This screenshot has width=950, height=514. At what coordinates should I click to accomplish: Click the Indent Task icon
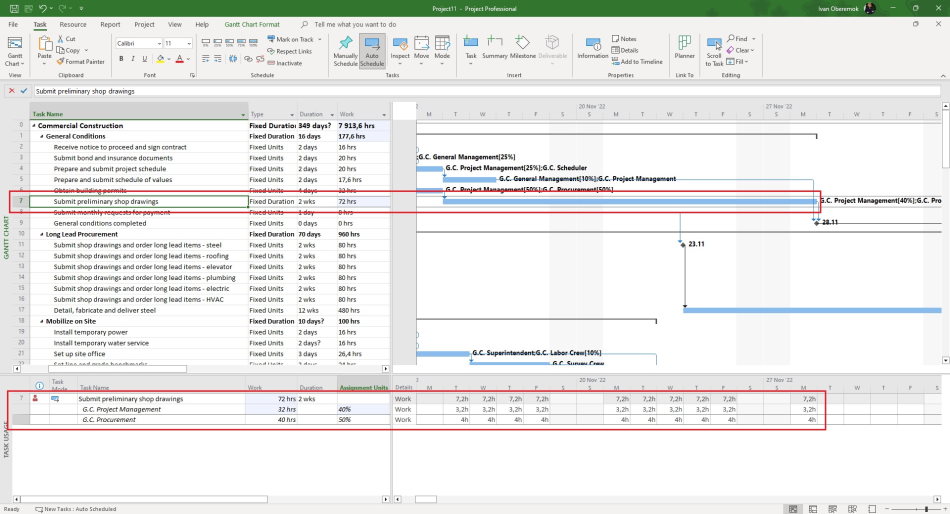coord(218,59)
